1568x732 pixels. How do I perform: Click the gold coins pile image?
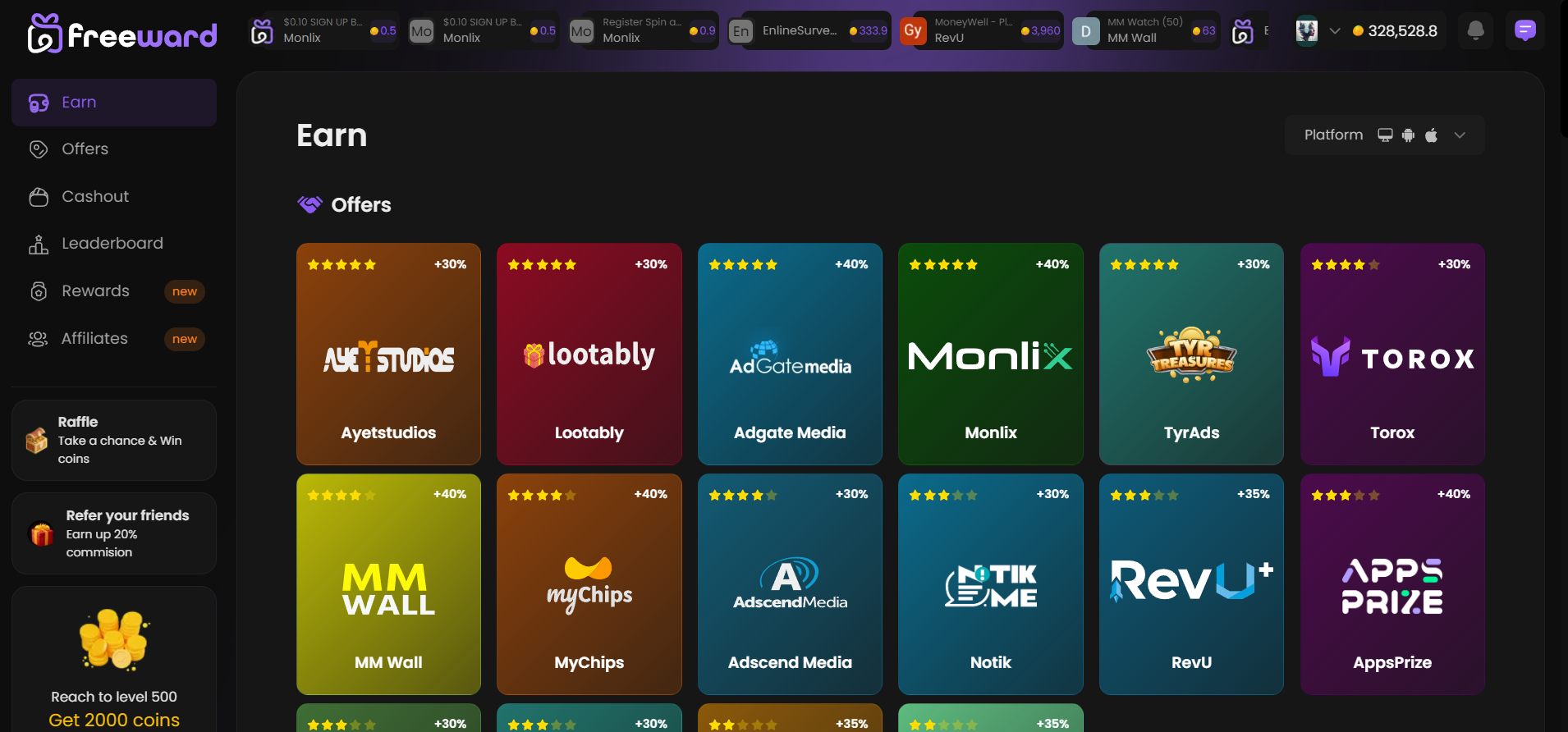coord(114,640)
